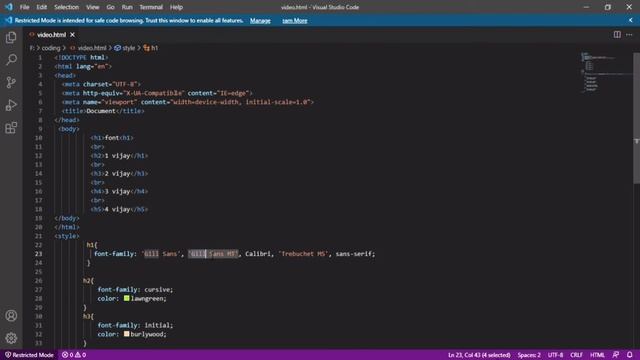Open the Accounts menu icon
640x360 pixels.
11,316
